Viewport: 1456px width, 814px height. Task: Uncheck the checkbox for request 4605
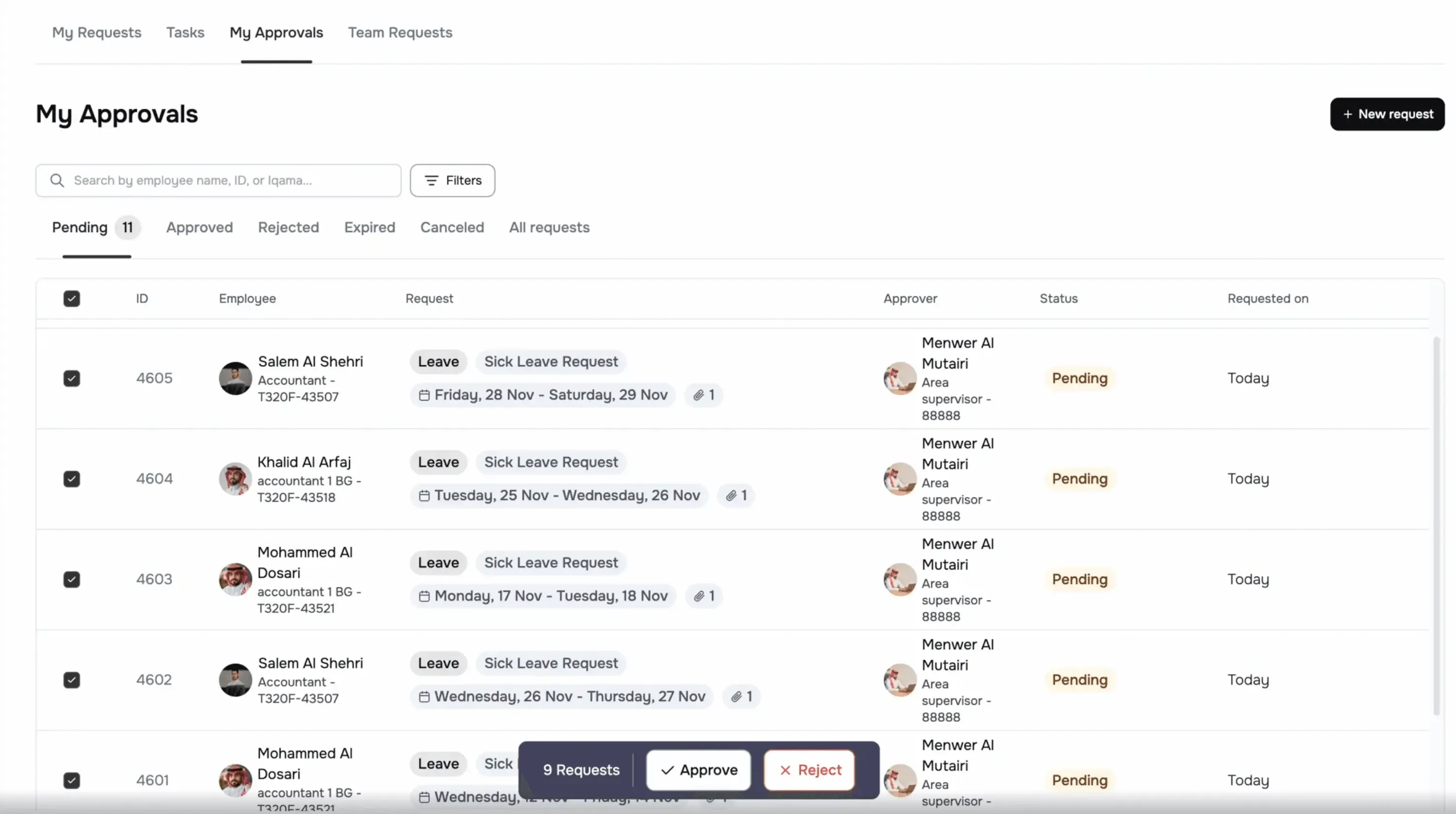click(x=72, y=378)
